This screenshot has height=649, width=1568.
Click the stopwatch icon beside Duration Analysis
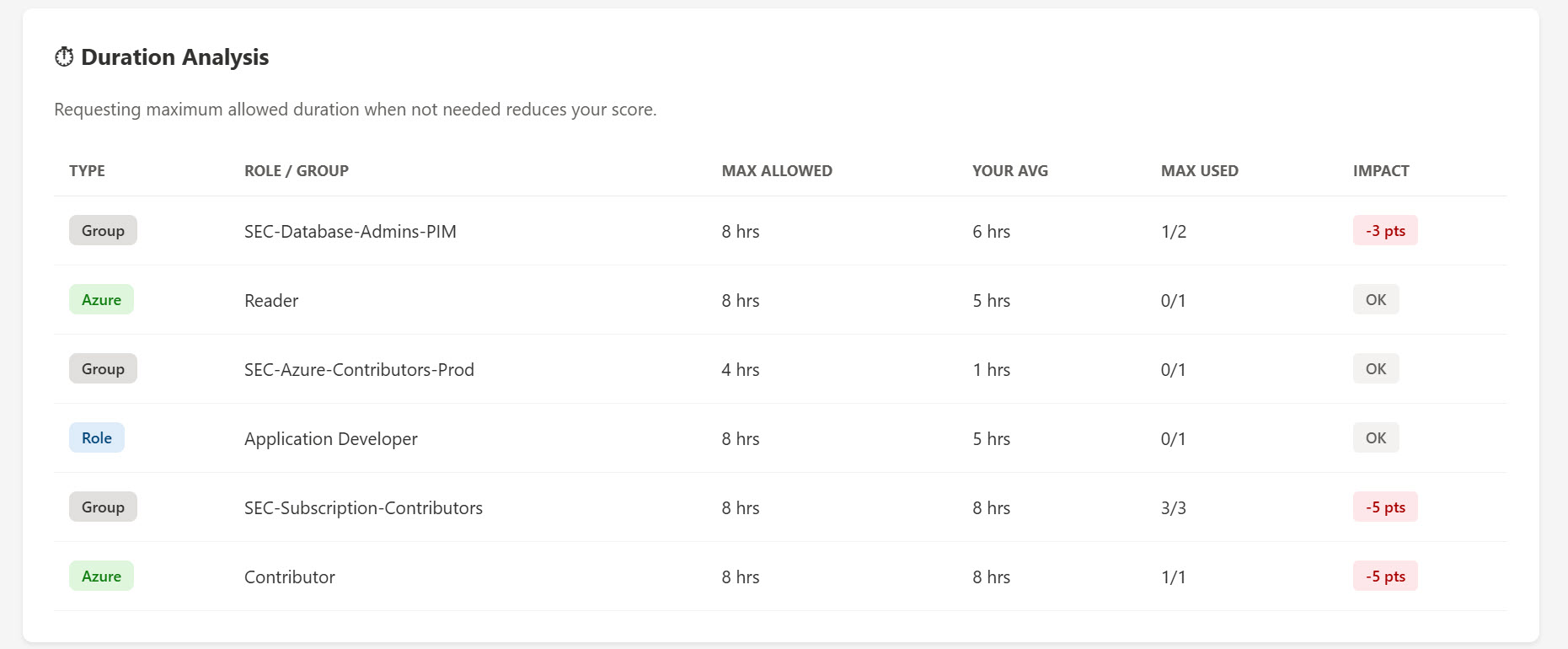(x=64, y=57)
